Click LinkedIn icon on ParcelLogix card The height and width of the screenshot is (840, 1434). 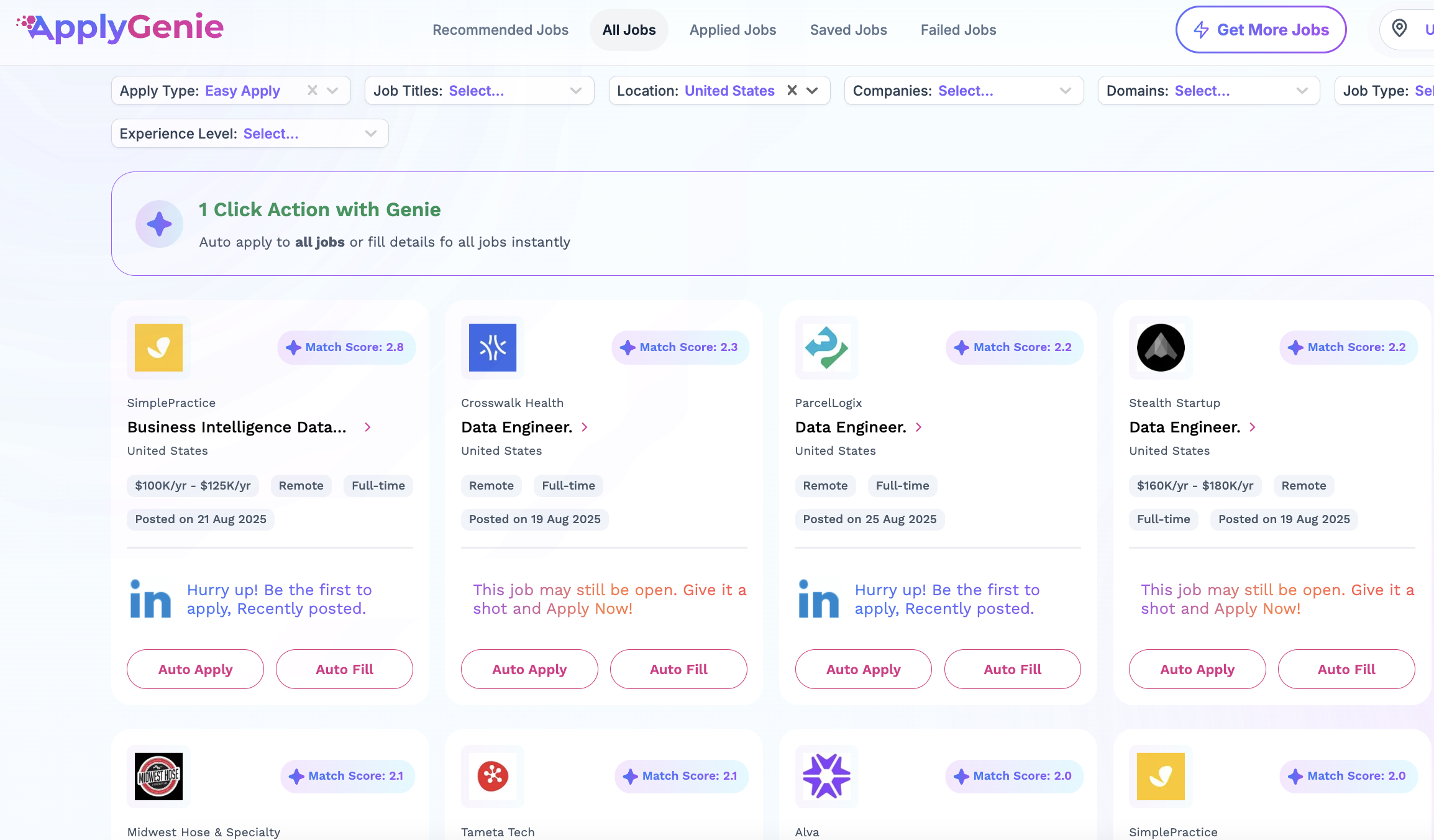pos(818,599)
